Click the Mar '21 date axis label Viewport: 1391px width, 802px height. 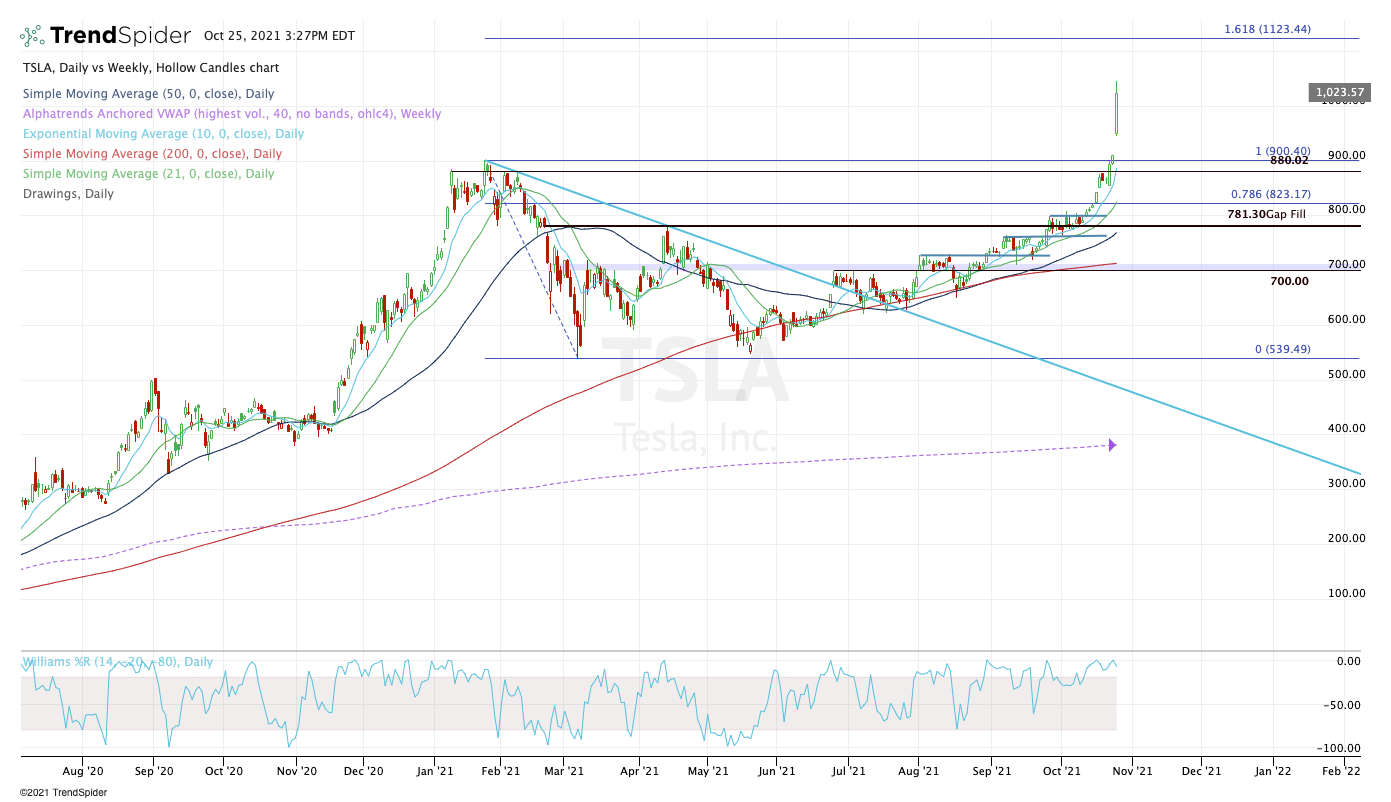tap(565, 772)
